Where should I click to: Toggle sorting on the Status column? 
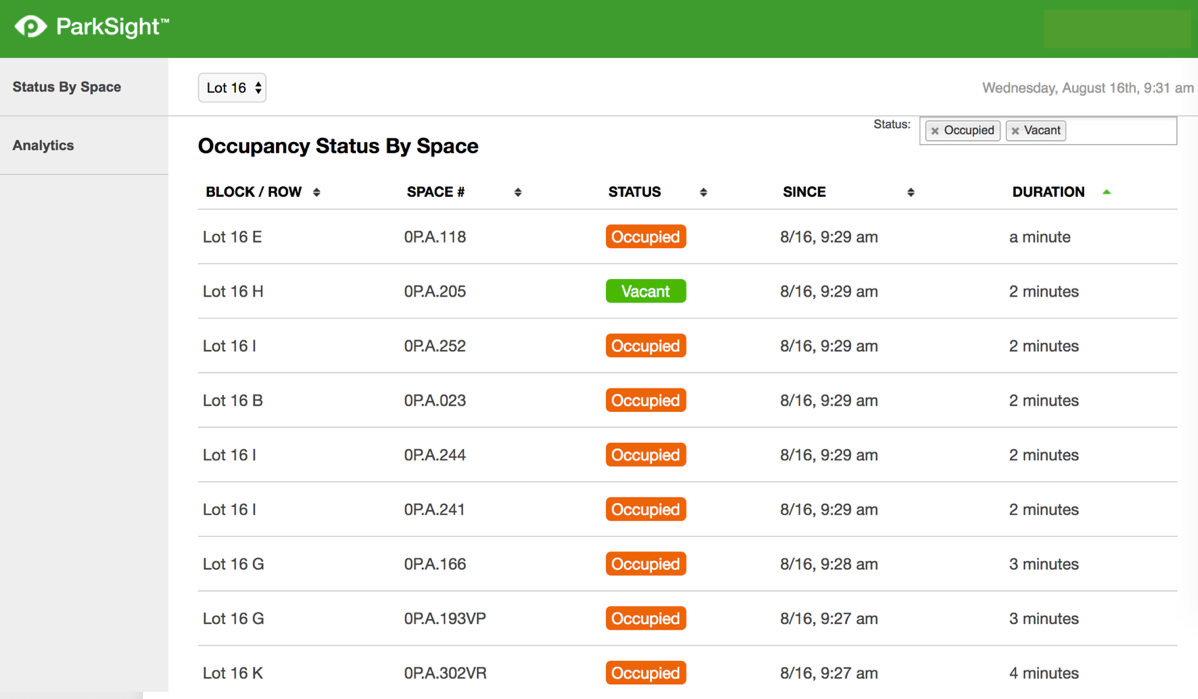(703, 192)
